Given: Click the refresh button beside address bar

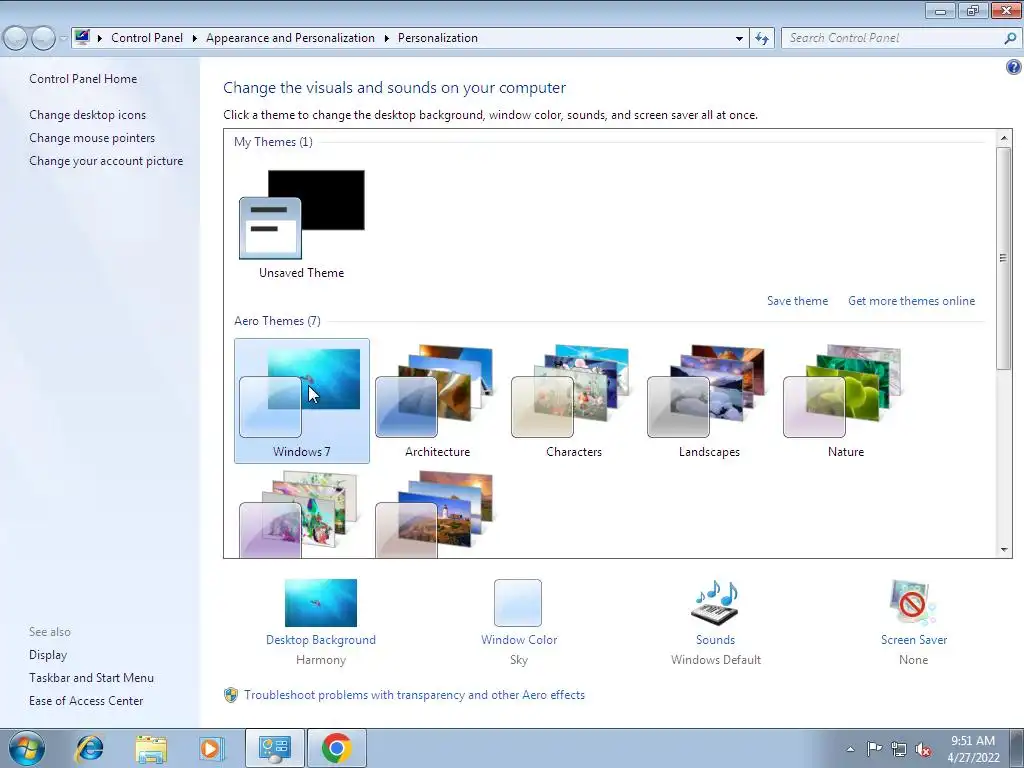Looking at the screenshot, I should click(x=762, y=39).
